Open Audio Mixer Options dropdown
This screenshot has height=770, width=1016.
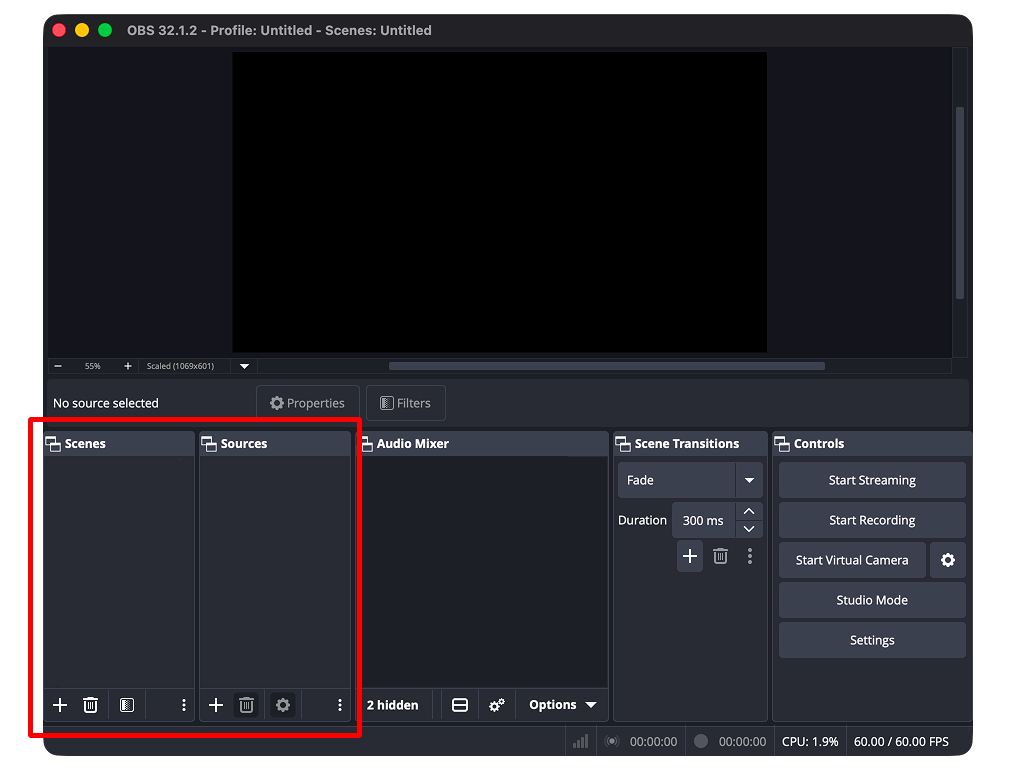562,705
